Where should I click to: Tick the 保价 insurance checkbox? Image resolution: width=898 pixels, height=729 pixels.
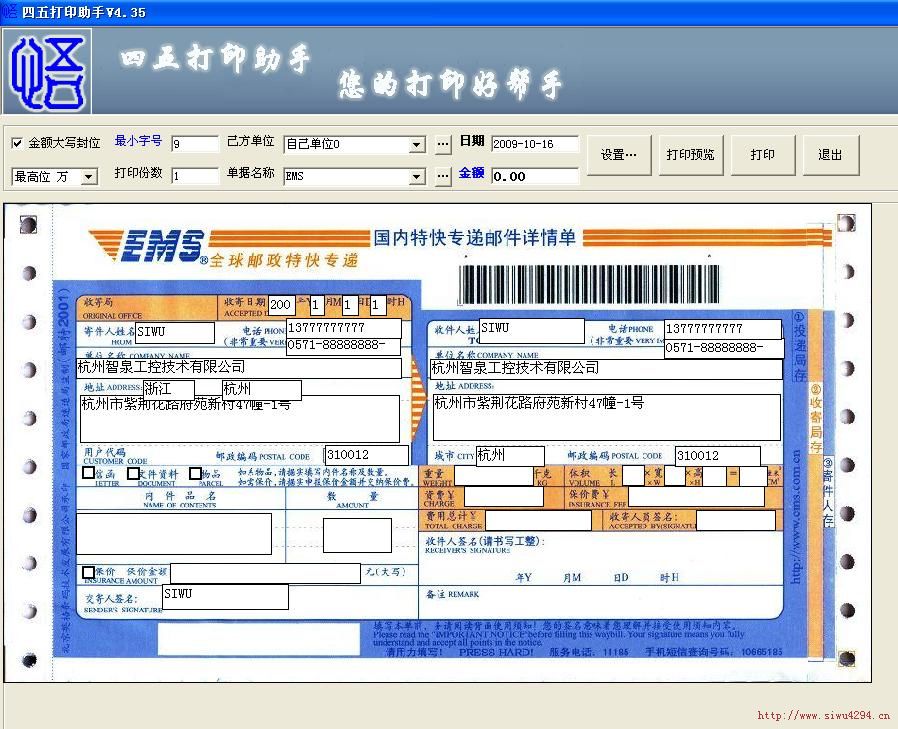pos(89,571)
